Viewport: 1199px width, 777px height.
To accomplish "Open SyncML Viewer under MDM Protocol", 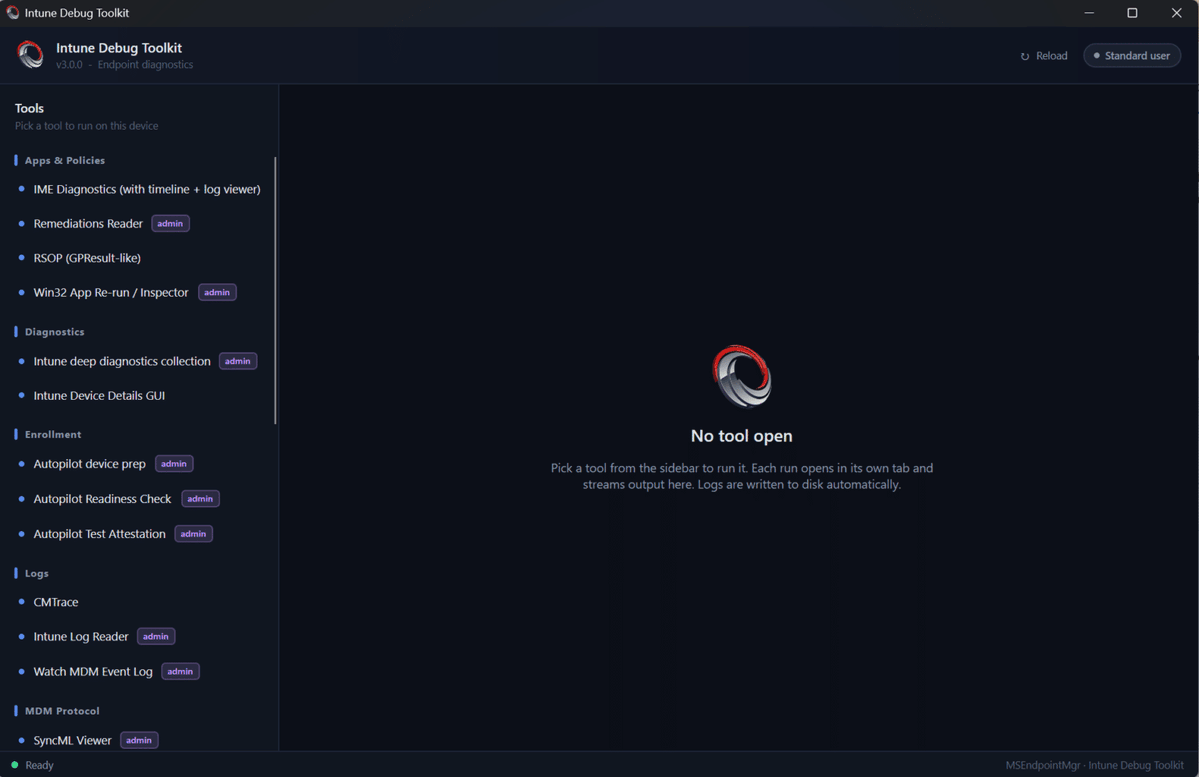I will point(73,740).
